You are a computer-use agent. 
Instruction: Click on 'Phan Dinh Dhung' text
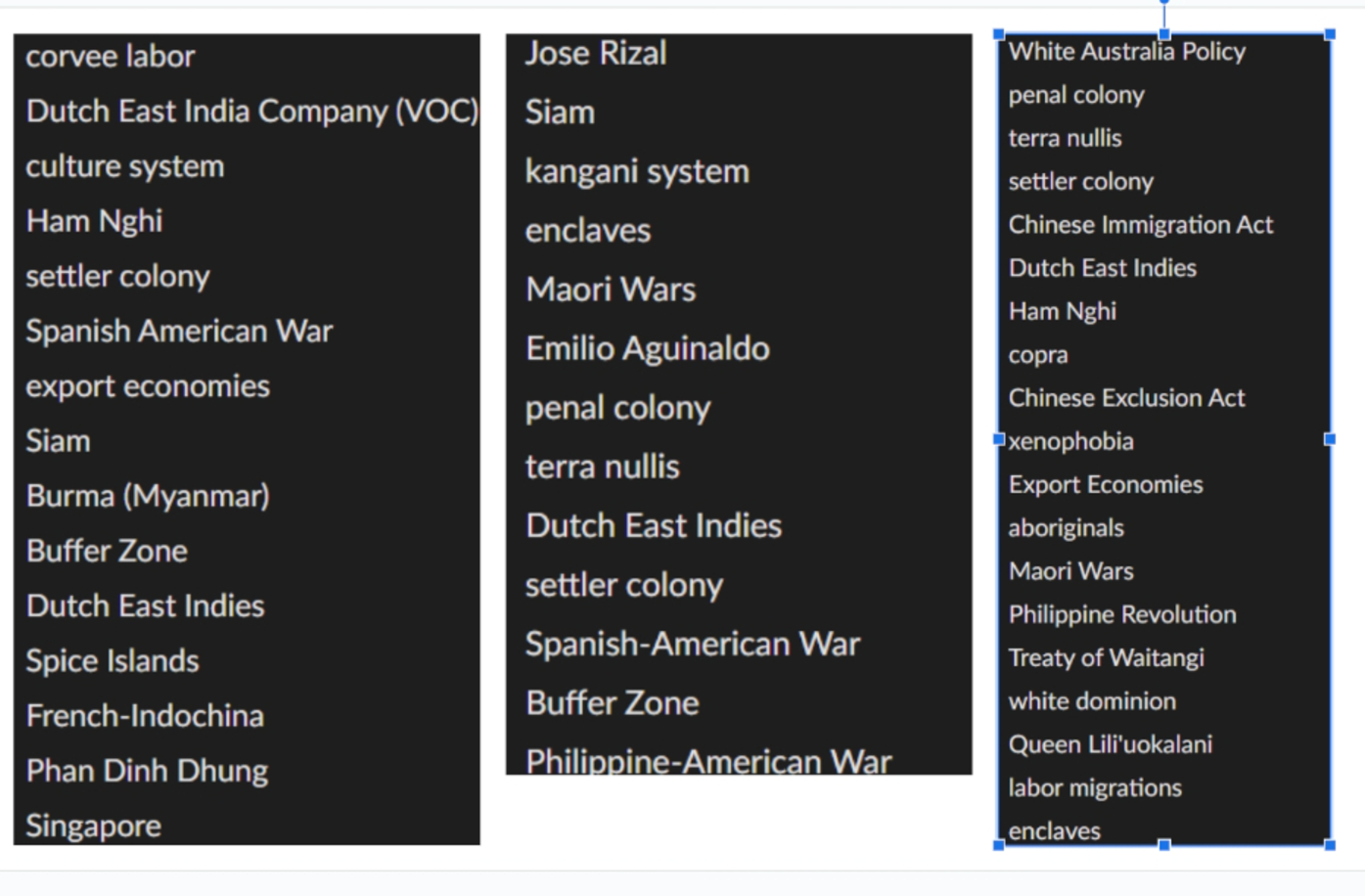(147, 771)
